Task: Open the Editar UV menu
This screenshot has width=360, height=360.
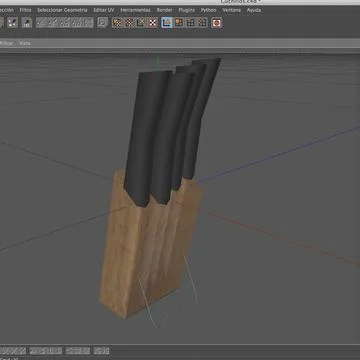Action: pyautogui.click(x=104, y=10)
